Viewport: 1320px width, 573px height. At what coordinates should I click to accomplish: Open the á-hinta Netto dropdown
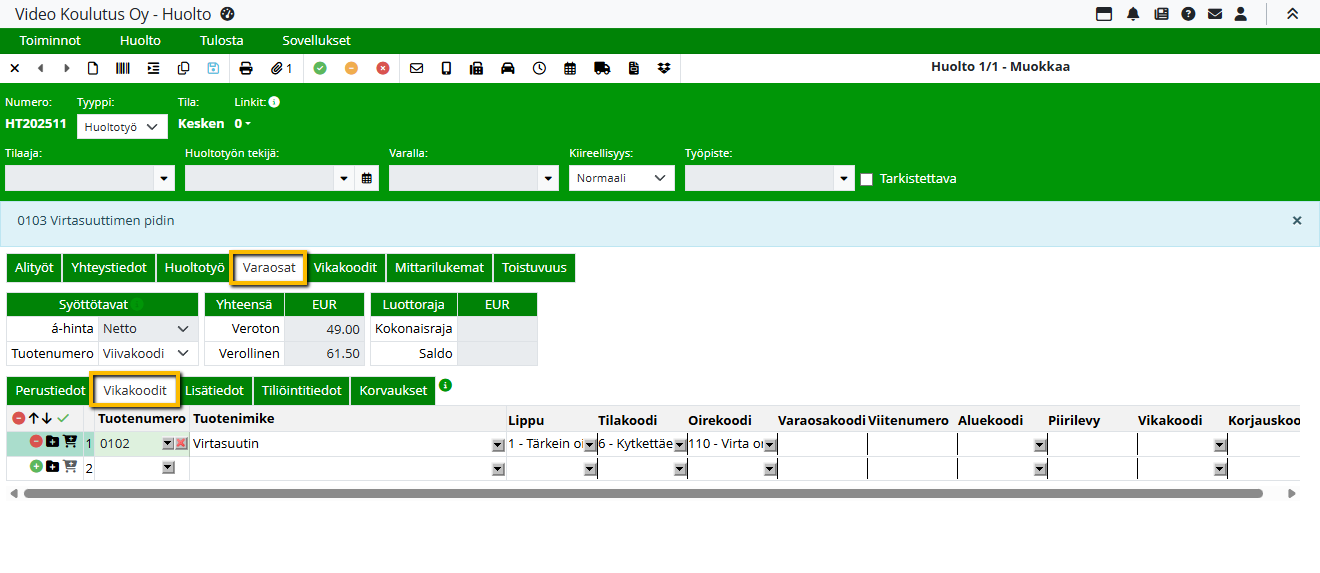(x=148, y=329)
